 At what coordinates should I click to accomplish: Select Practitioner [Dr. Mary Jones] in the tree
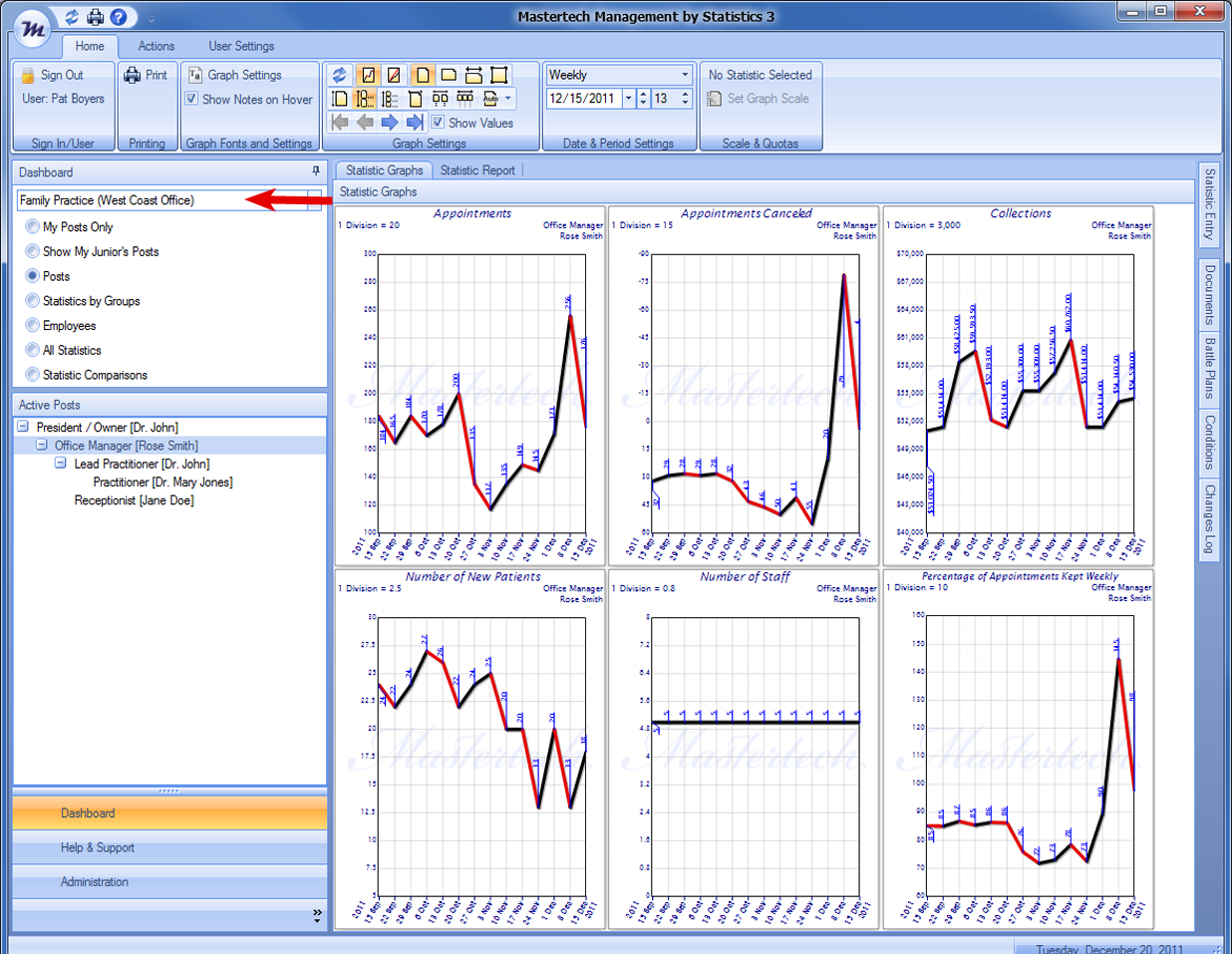(162, 482)
